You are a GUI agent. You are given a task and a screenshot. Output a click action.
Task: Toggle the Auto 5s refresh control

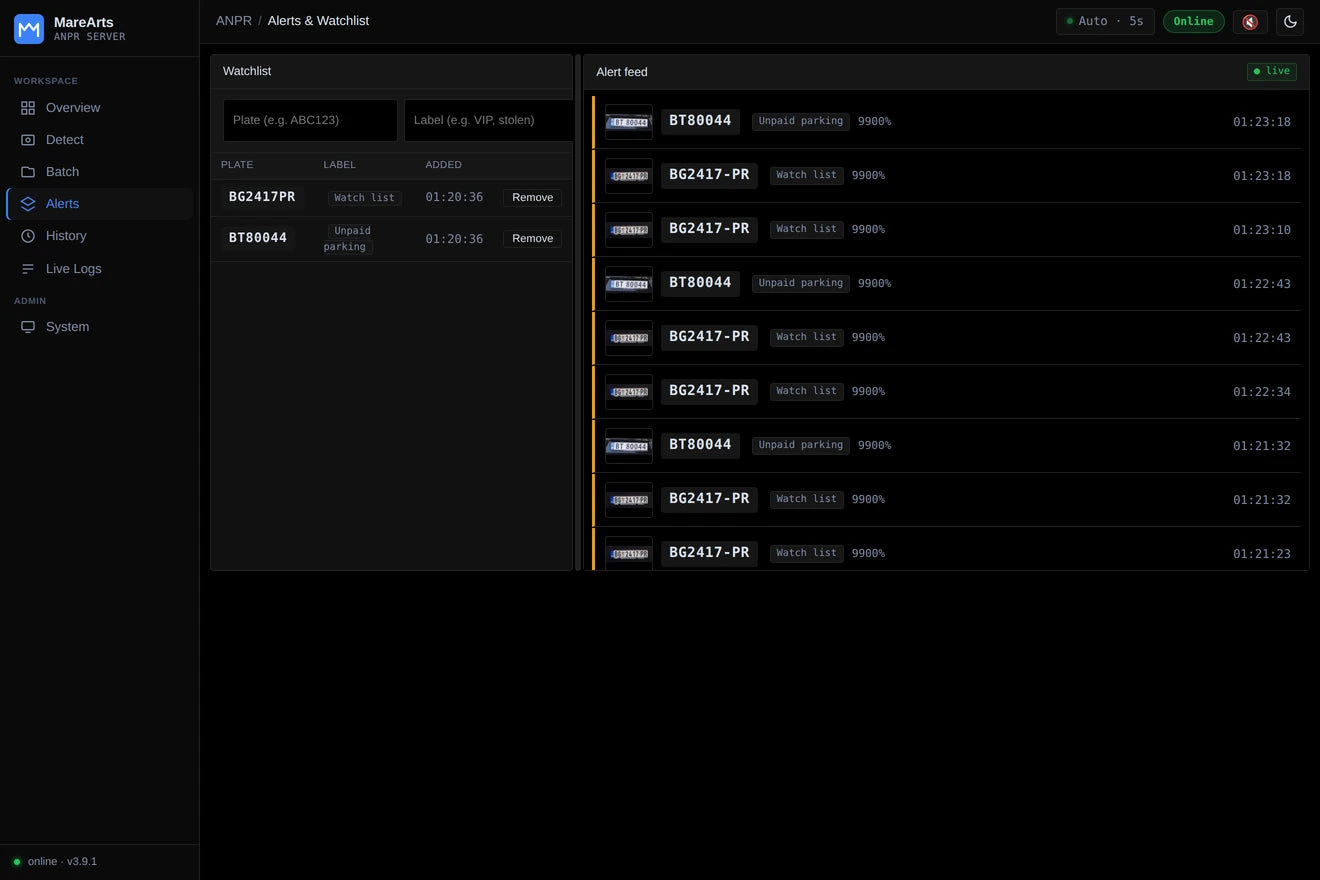(x=1105, y=21)
